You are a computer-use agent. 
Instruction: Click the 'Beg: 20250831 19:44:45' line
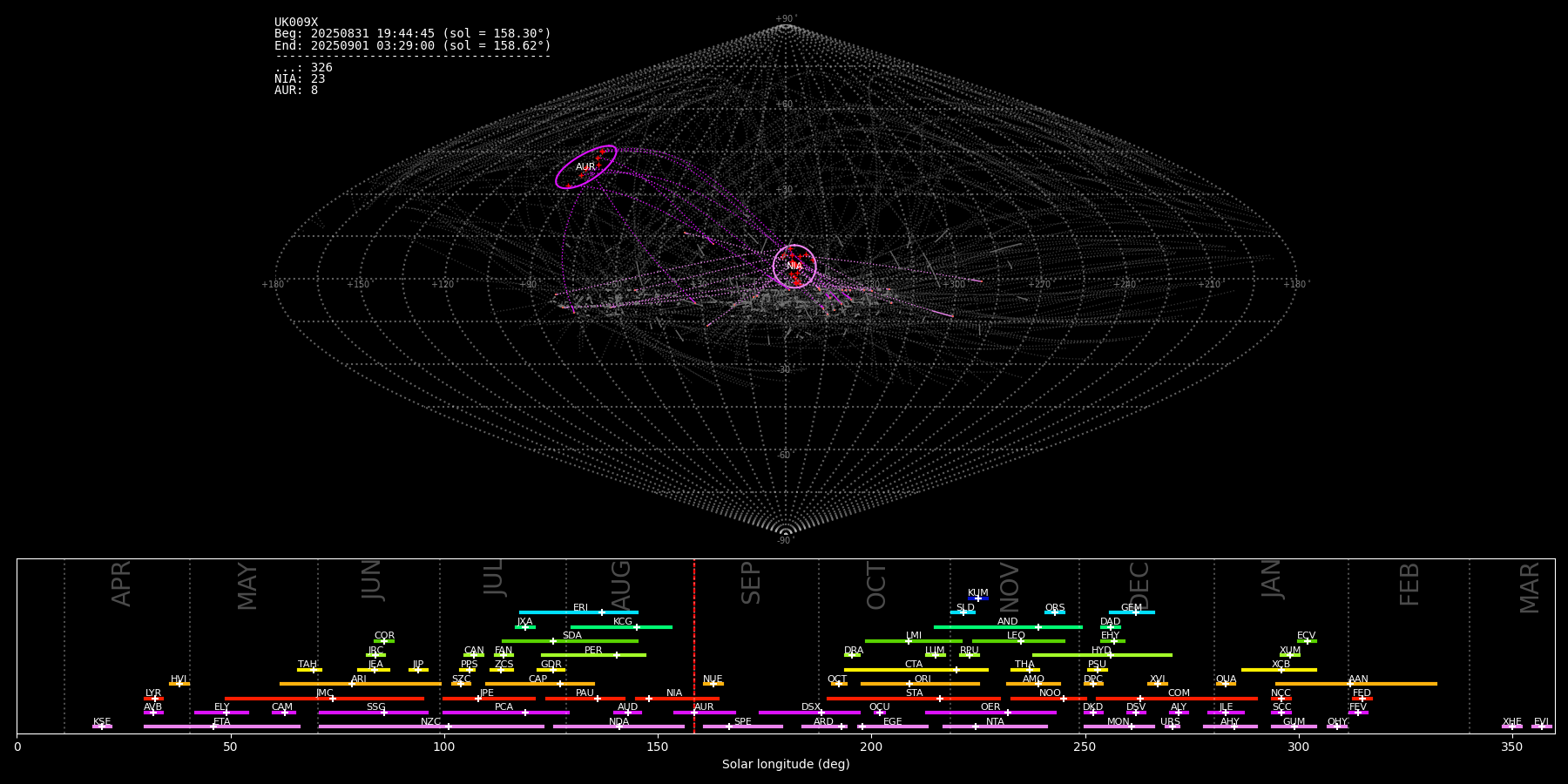click(x=413, y=34)
